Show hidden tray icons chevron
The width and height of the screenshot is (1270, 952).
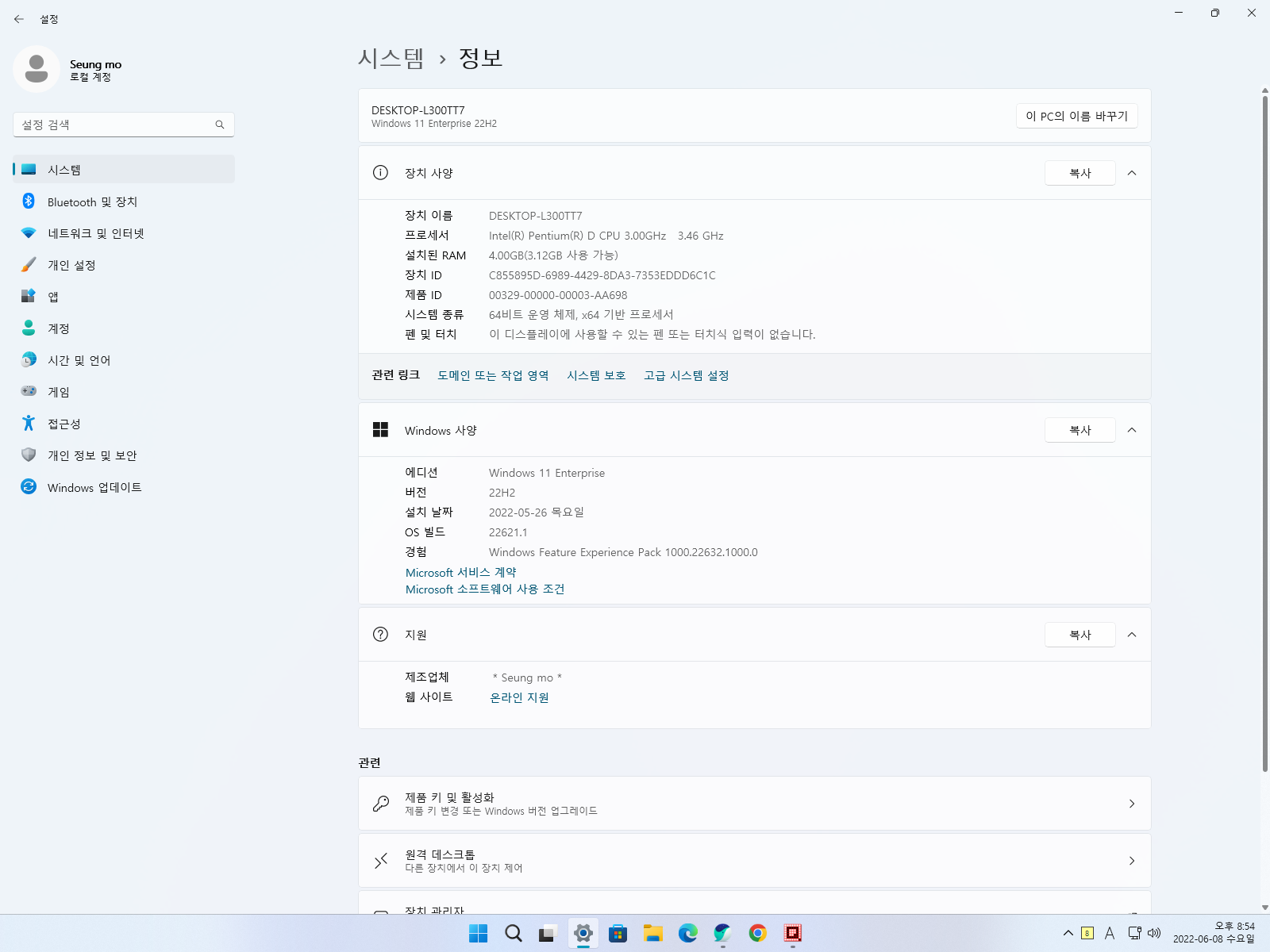[x=1068, y=933]
